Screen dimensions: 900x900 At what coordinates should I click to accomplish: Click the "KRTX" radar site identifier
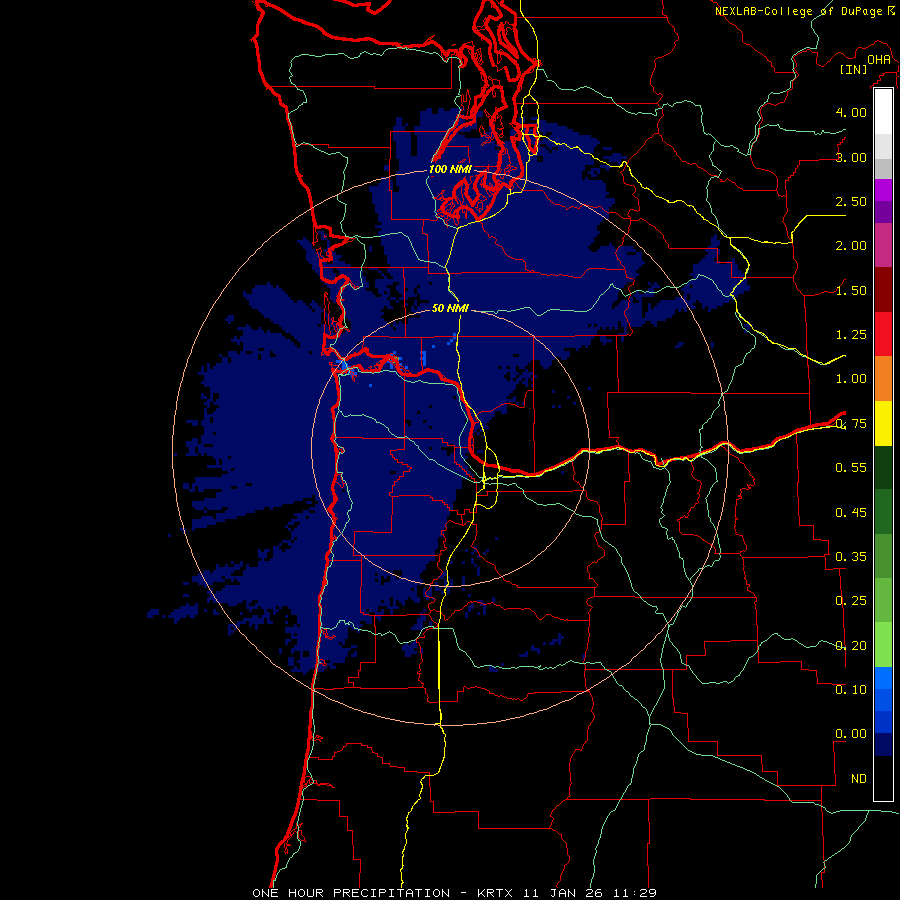[495, 893]
